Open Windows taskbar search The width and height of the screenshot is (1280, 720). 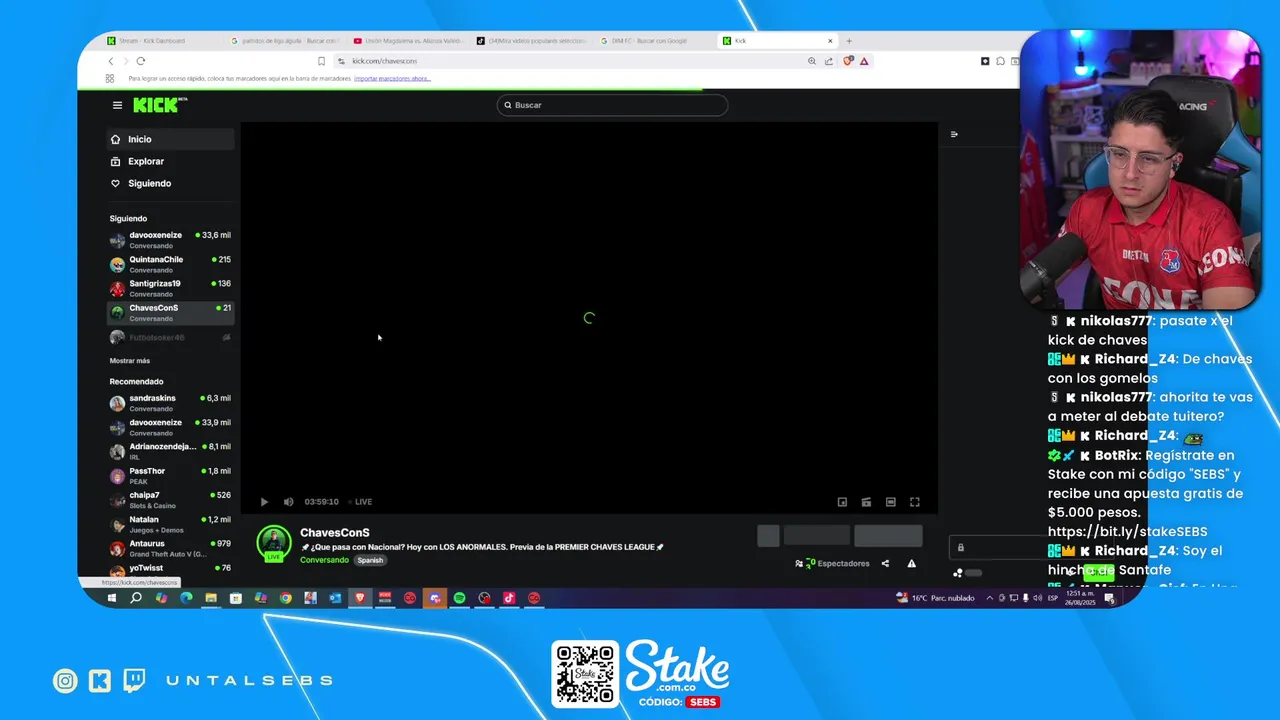(136, 598)
